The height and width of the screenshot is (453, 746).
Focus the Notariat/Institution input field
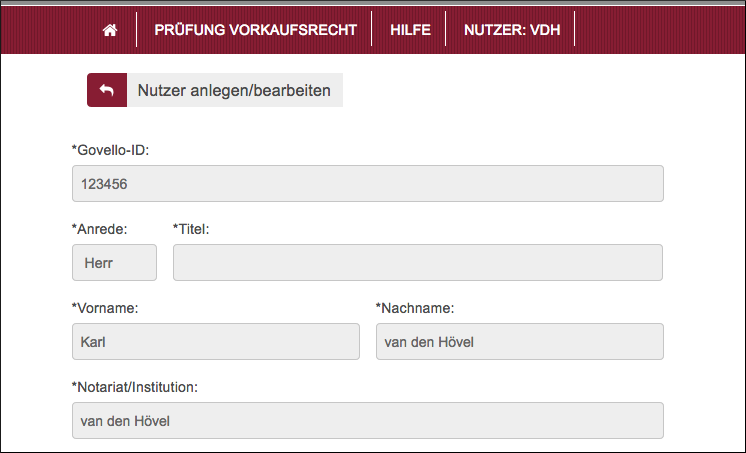click(367, 420)
